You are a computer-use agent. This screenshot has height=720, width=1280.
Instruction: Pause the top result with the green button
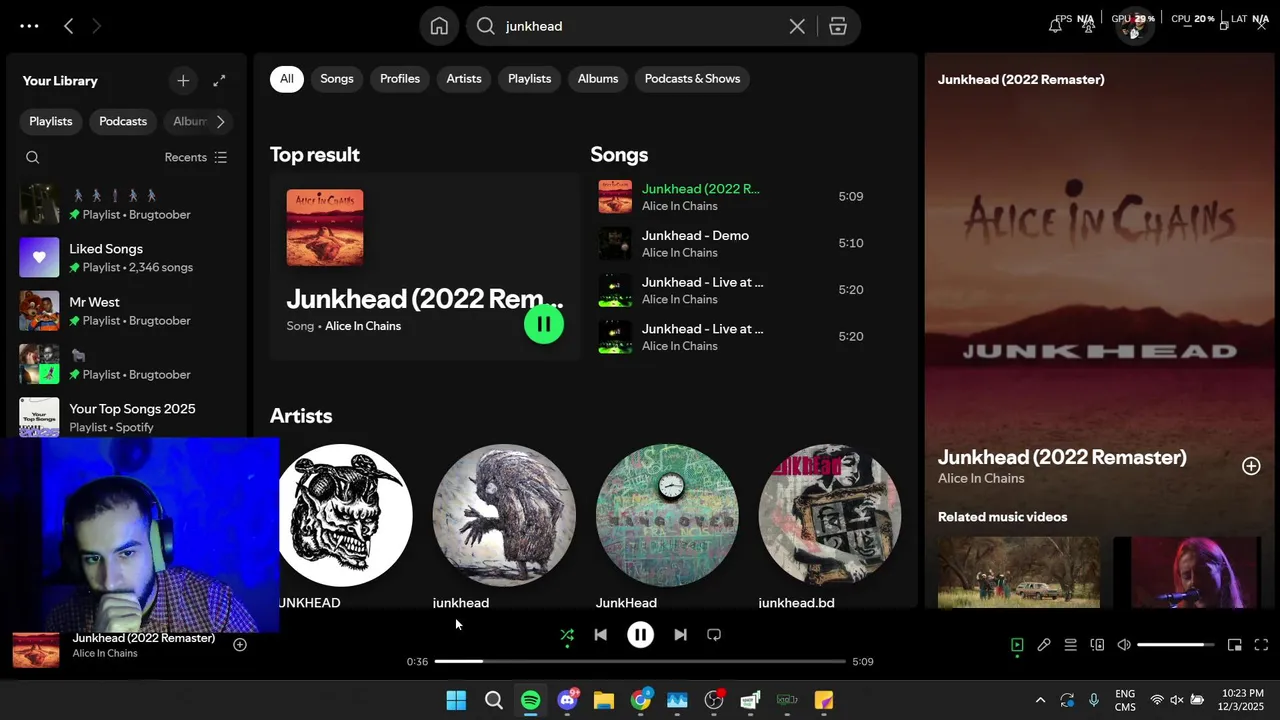544,324
